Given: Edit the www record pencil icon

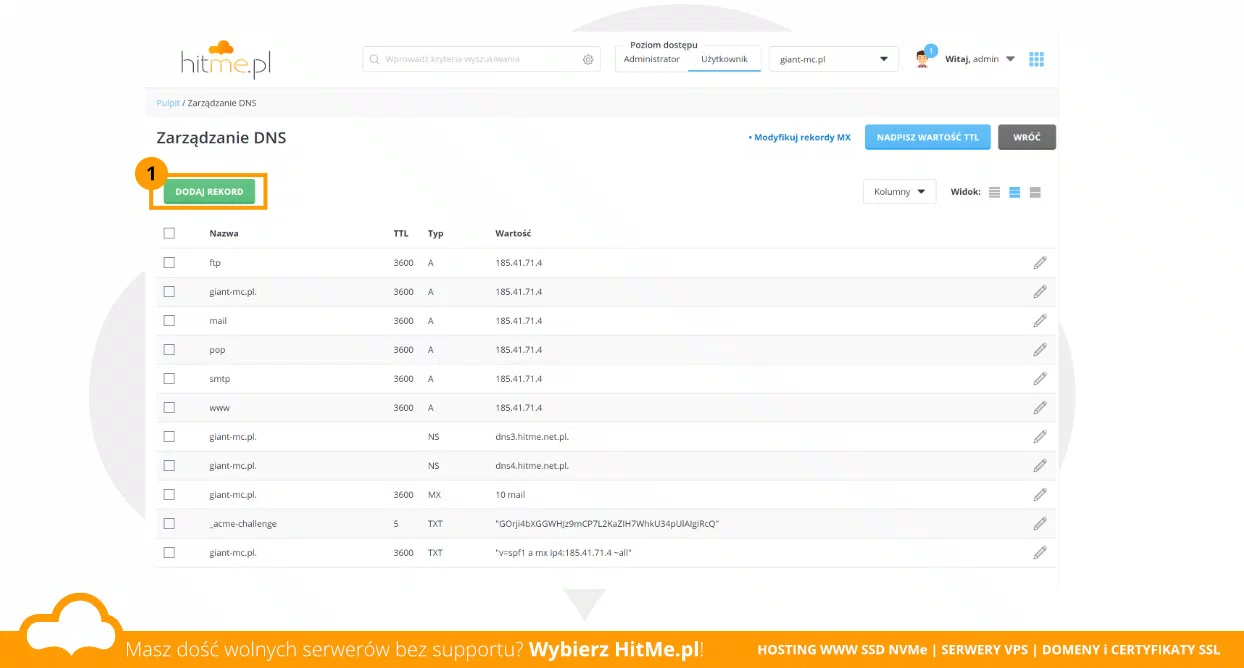Looking at the screenshot, I should click(x=1040, y=408).
